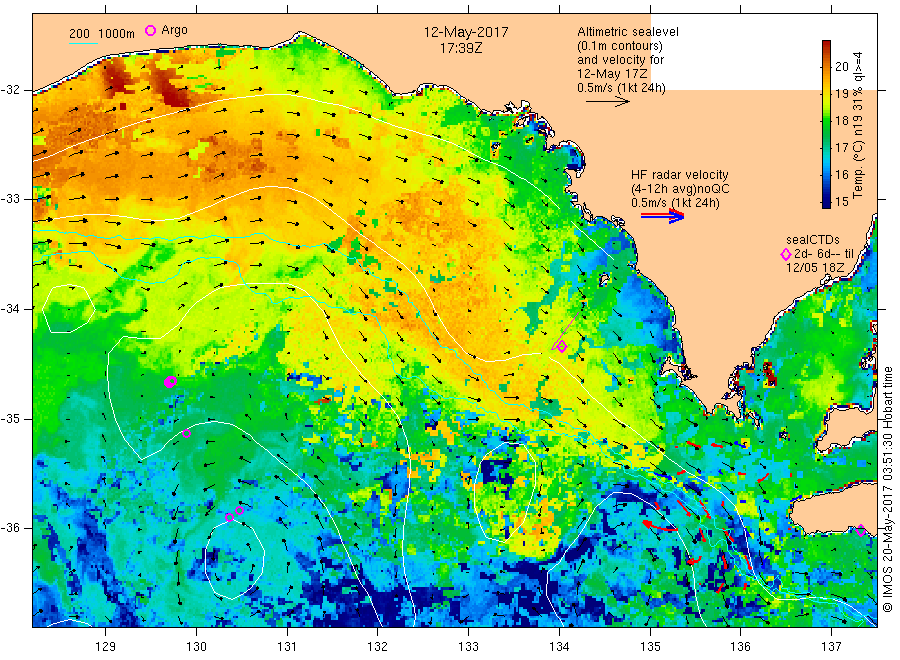
Task: Click the altimetric velocity black scale arrow
Action: pos(608,102)
